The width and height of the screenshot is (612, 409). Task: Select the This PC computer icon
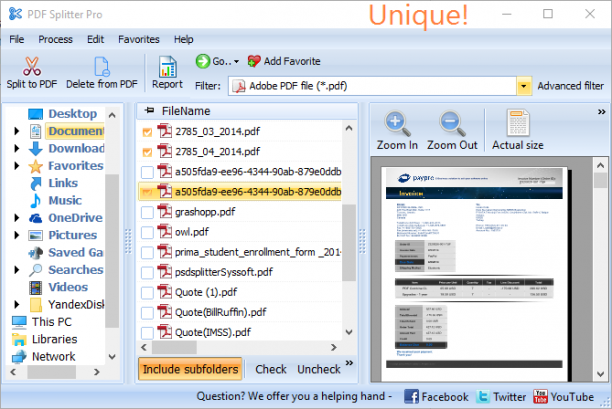pyautogui.click(x=19, y=322)
